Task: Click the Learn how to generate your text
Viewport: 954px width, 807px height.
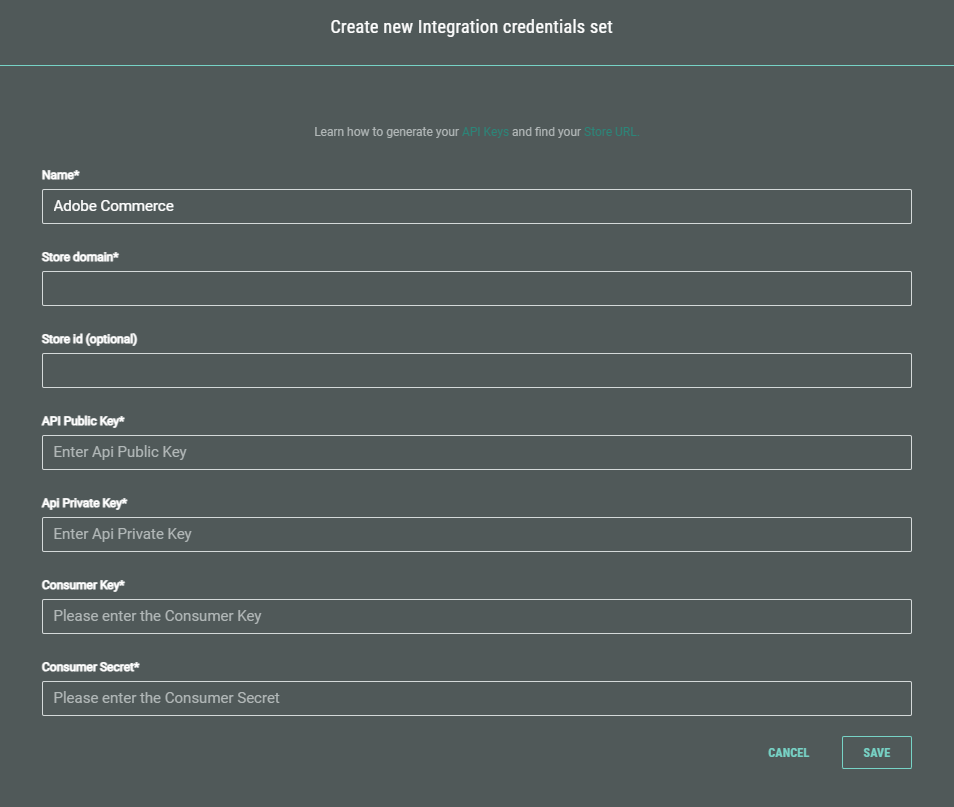Action: (x=386, y=132)
